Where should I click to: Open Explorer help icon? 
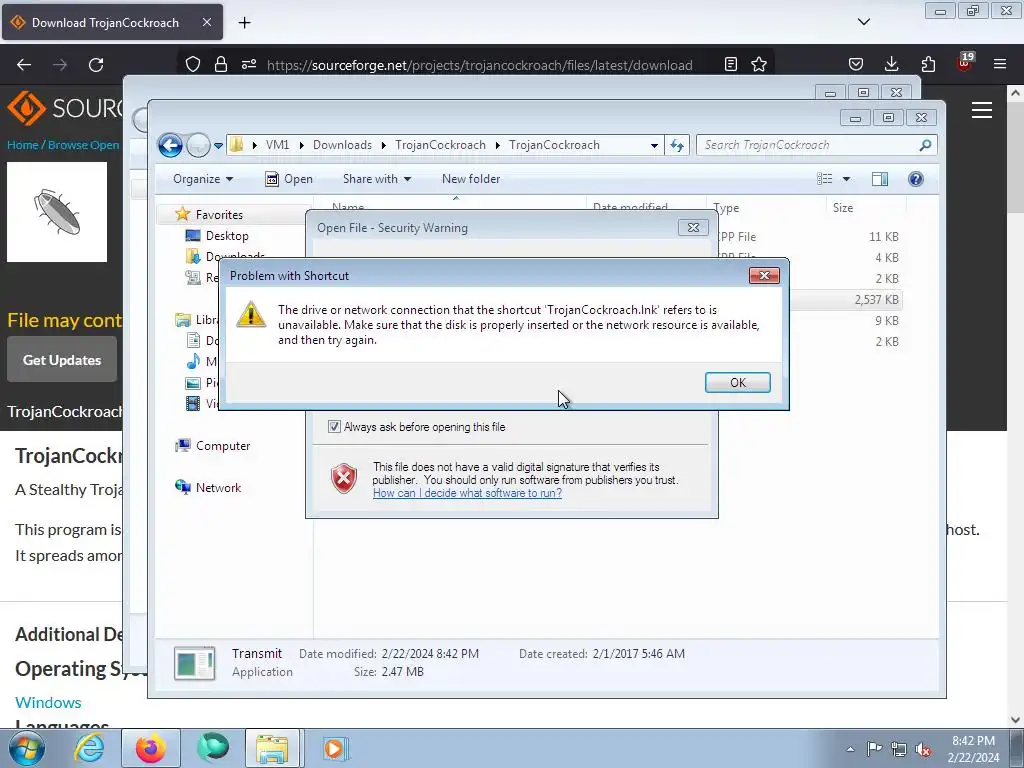pos(916,179)
